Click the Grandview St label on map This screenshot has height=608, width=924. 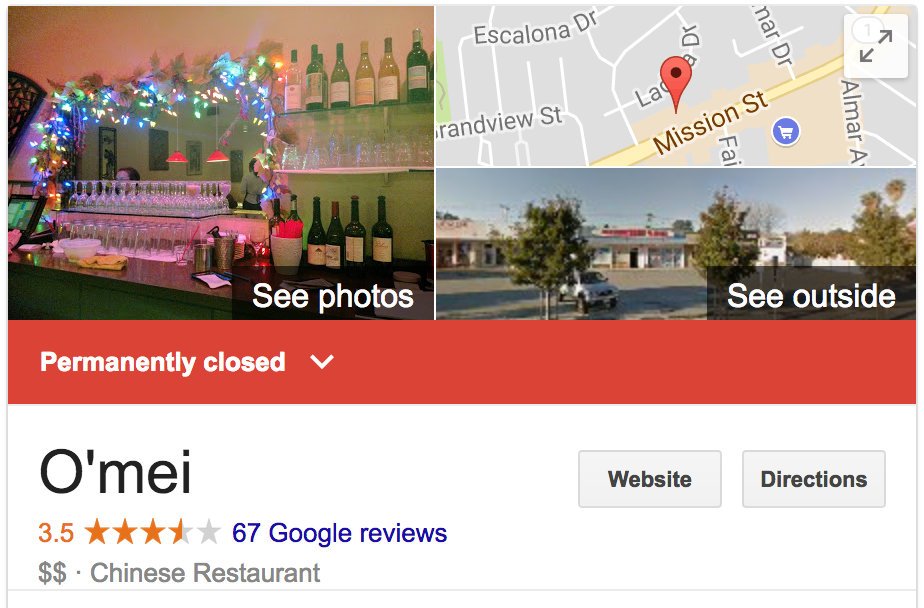(x=499, y=123)
